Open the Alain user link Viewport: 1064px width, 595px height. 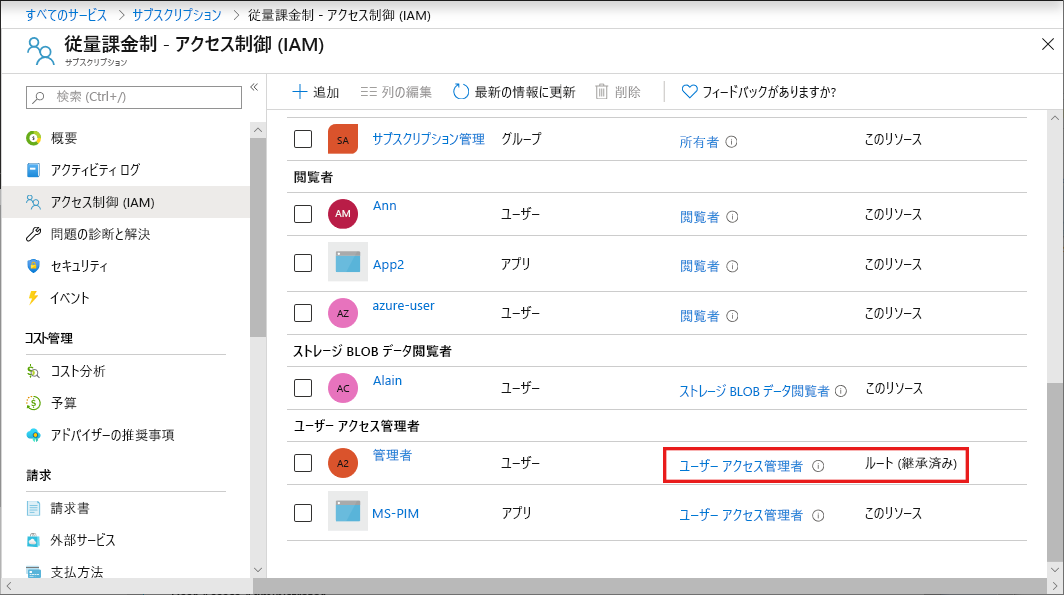tap(387, 381)
